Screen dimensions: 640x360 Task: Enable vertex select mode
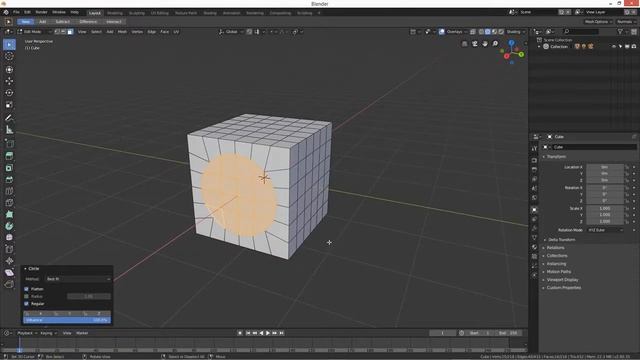tap(57, 31)
